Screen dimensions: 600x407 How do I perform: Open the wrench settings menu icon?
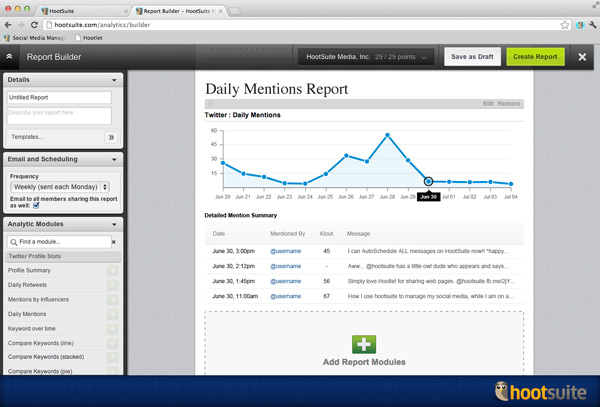(x=593, y=25)
